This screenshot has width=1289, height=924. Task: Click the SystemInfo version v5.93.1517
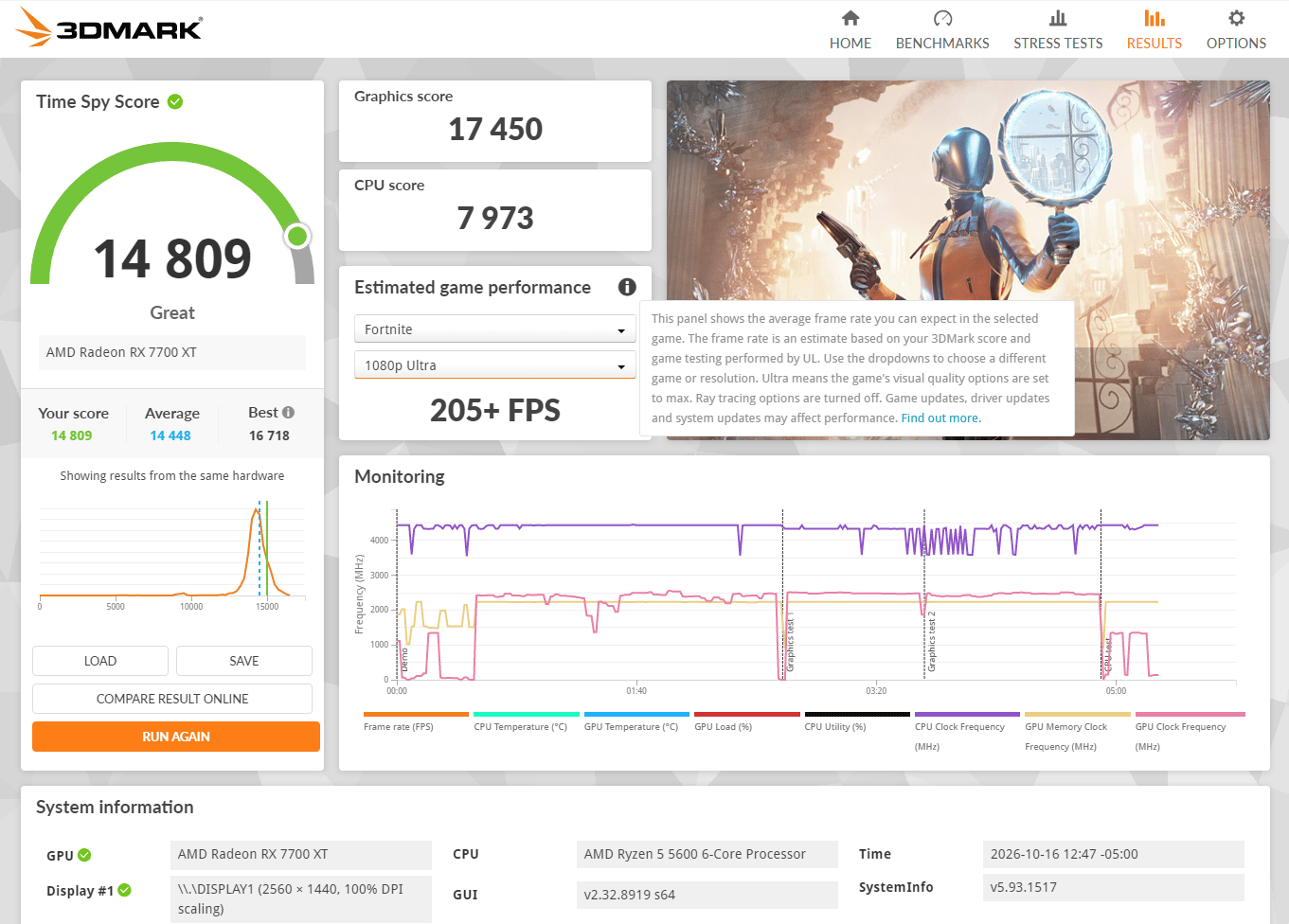coord(1114,887)
